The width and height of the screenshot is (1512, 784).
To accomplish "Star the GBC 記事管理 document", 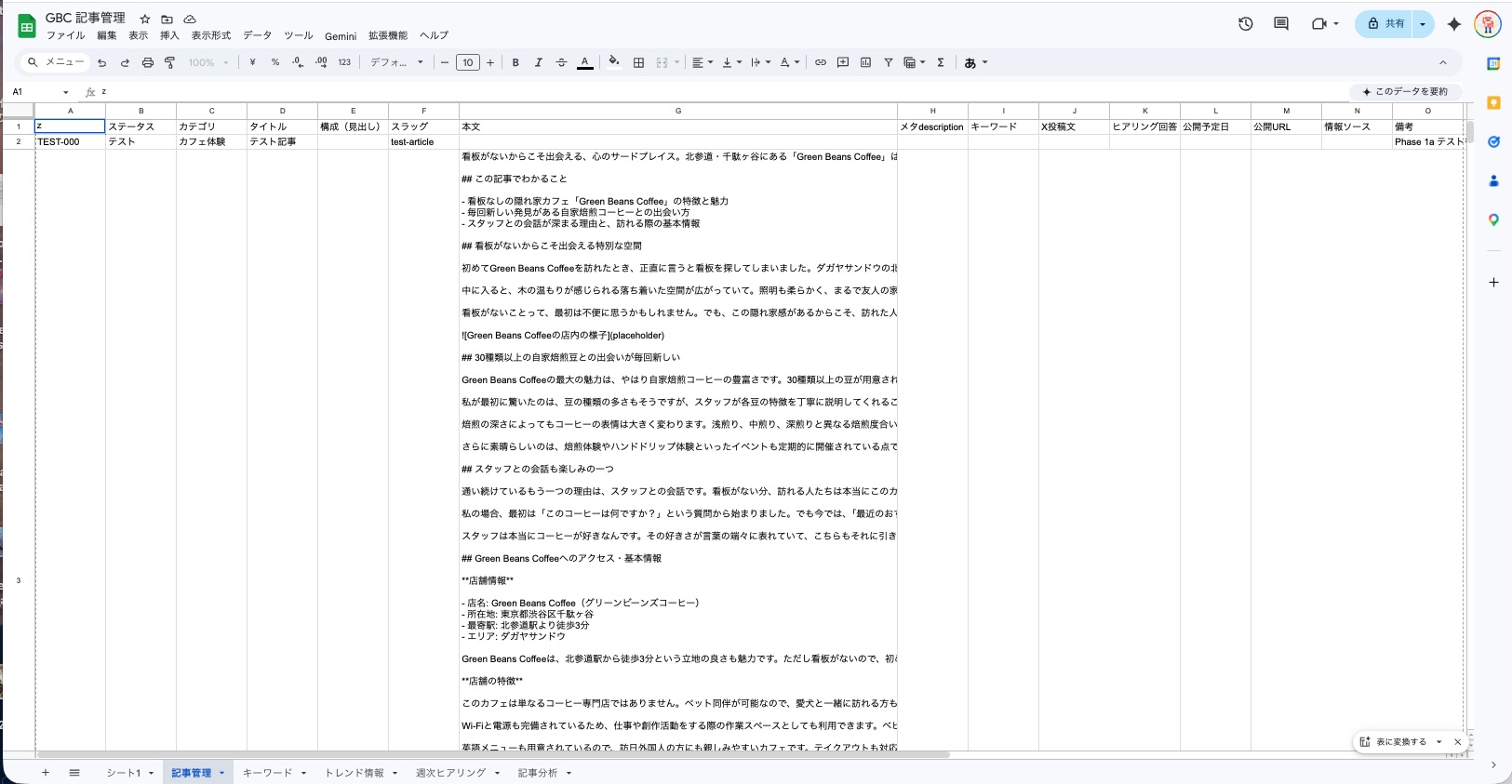I will pyautogui.click(x=145, y=19).
